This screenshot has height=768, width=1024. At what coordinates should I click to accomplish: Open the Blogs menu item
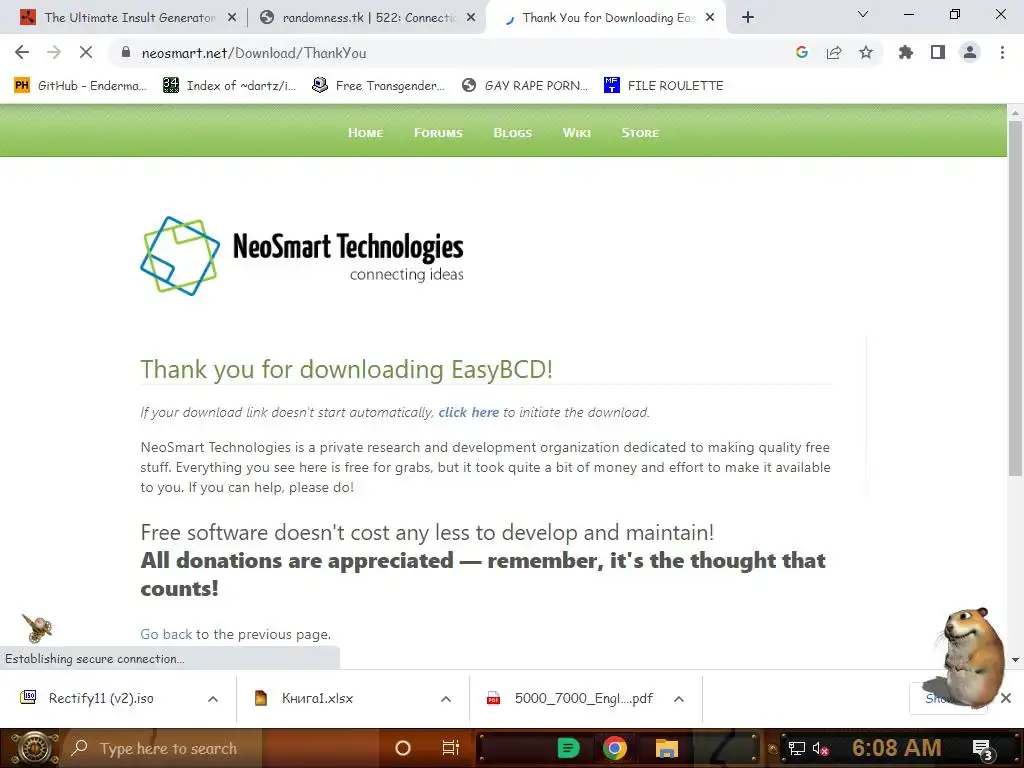(513, 133)
